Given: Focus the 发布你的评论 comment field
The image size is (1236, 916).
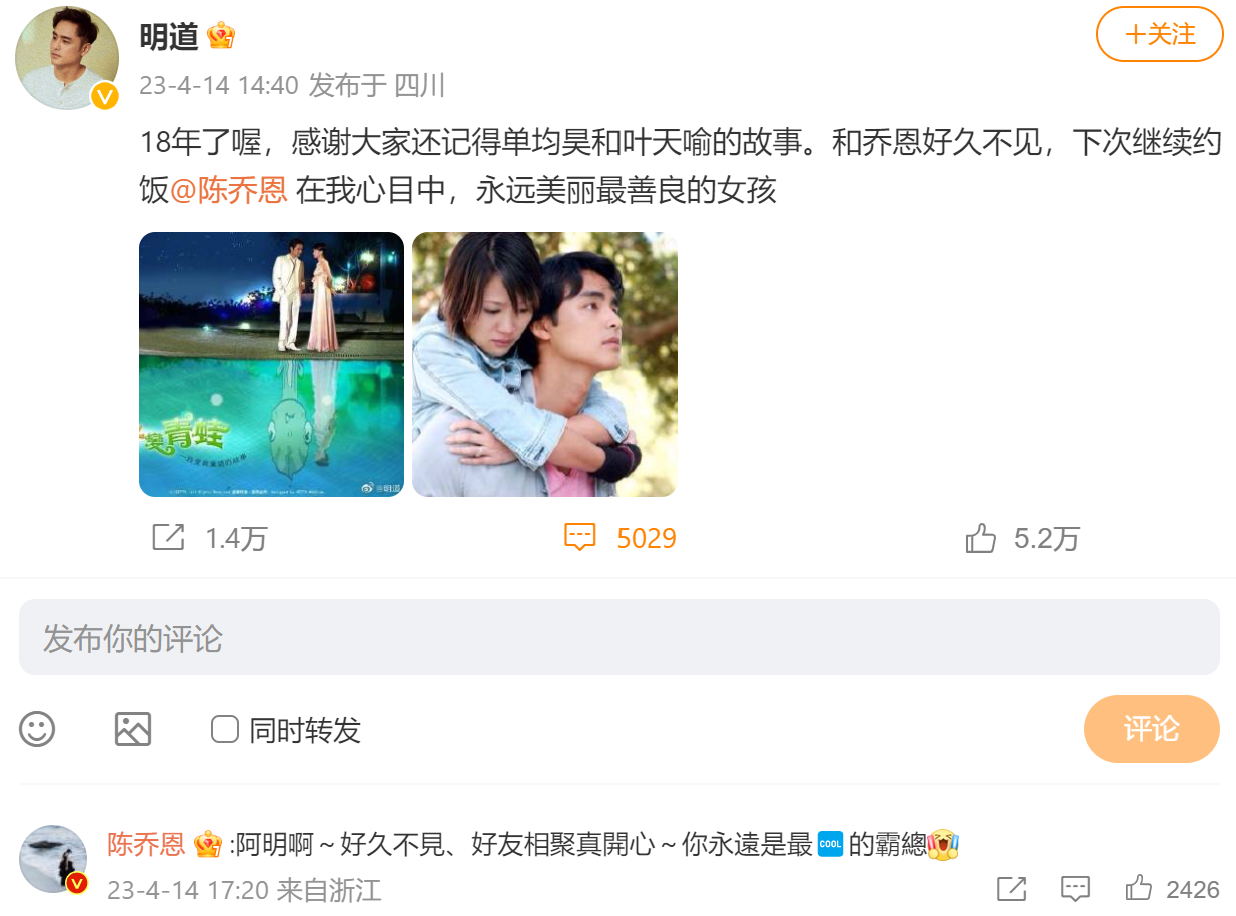Looking at the screenshot, I should [619, 637].
